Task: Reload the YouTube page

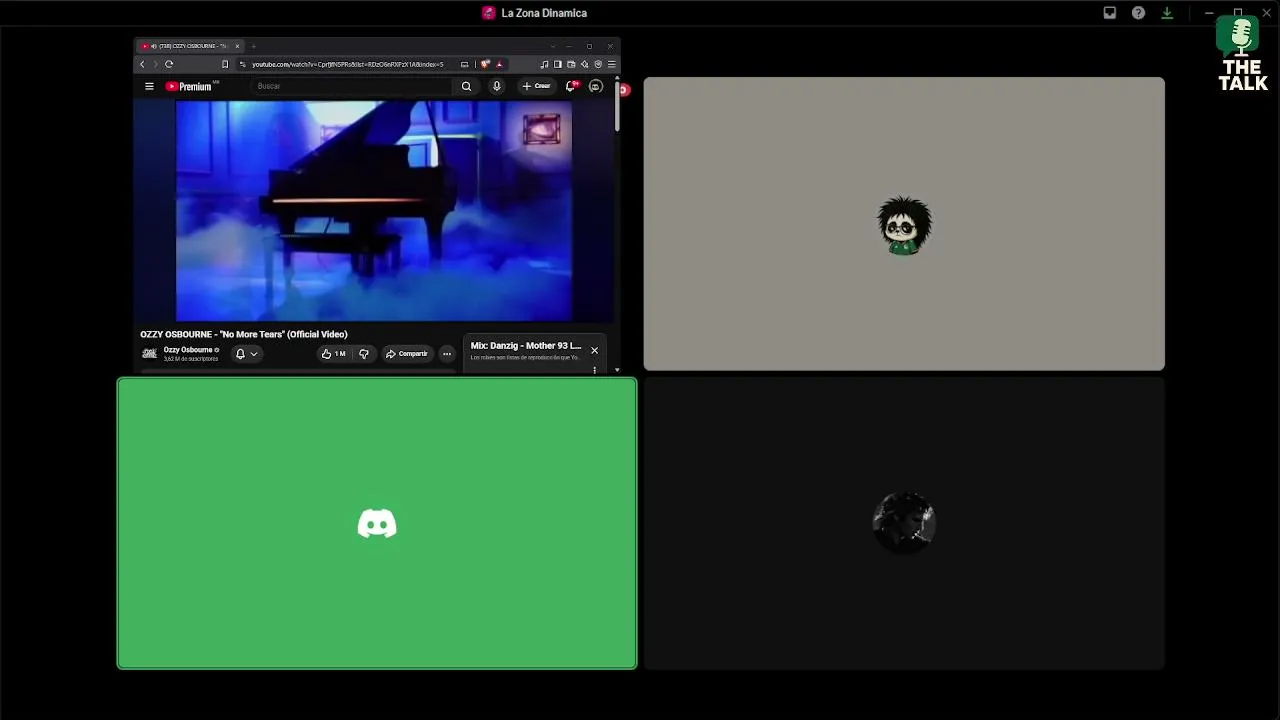Action: click(169, 64)
